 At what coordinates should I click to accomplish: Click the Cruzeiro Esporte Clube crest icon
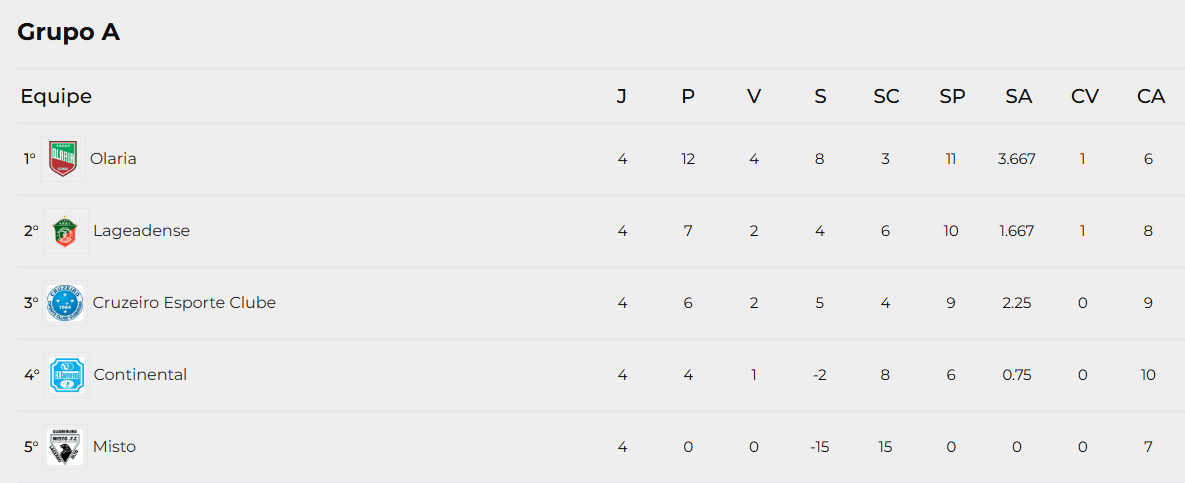point(66,303)
